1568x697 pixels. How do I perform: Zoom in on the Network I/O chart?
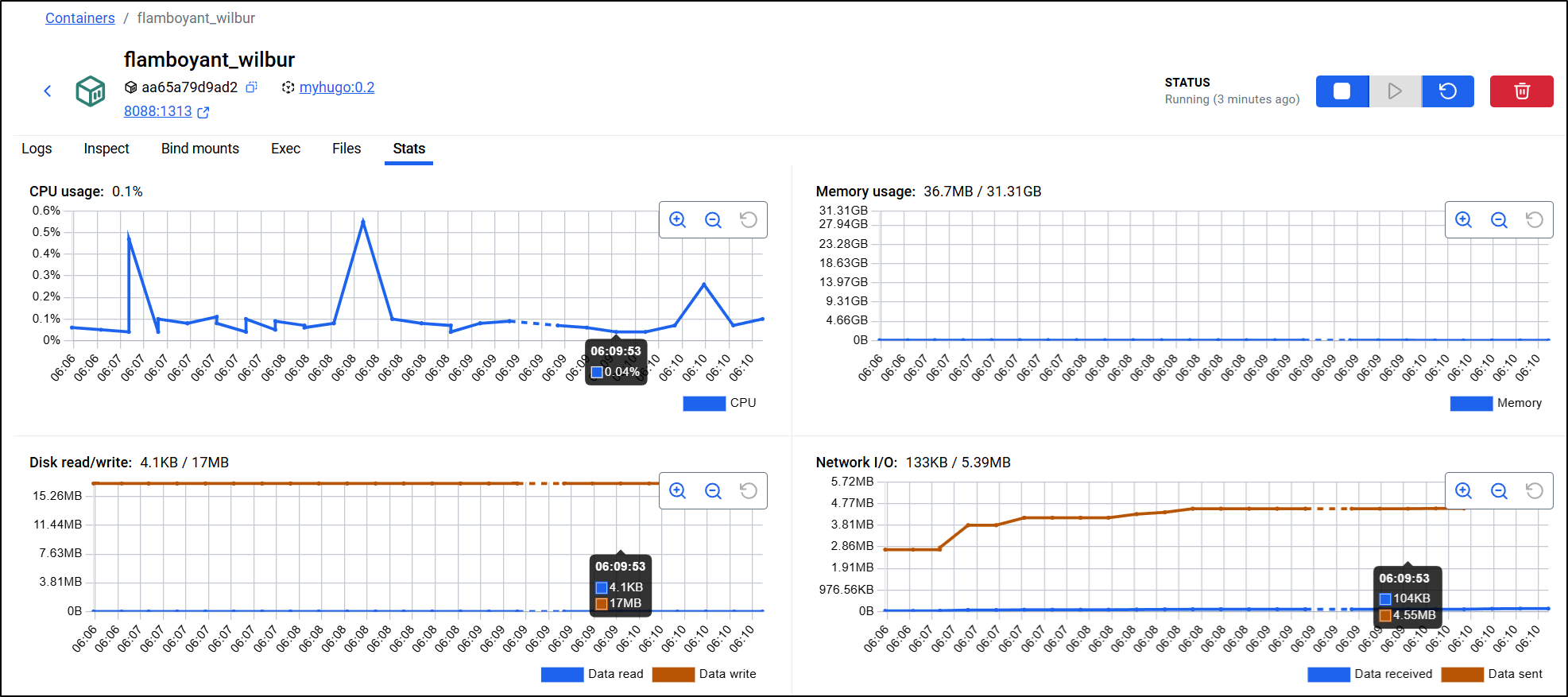pyautogui.click(x=1463, y=491)
